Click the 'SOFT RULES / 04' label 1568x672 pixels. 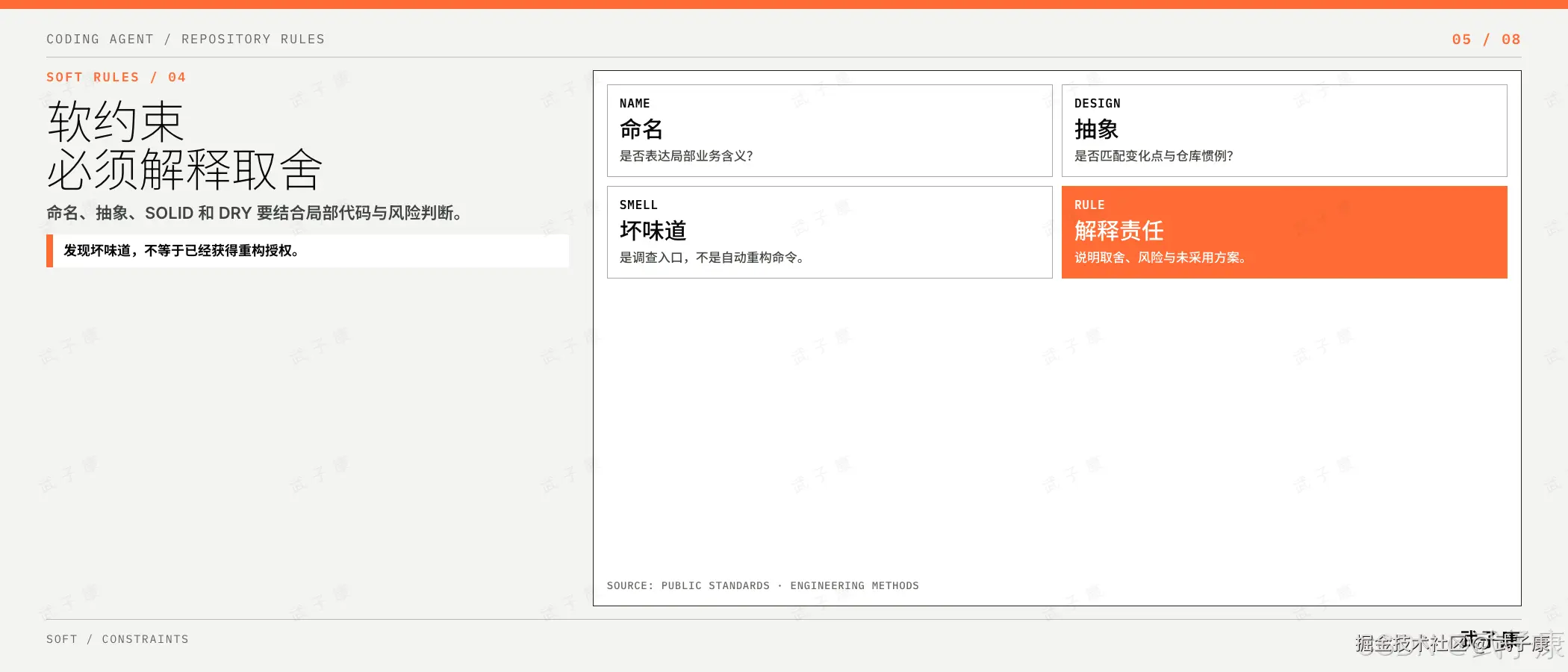[x=116, y=77]
